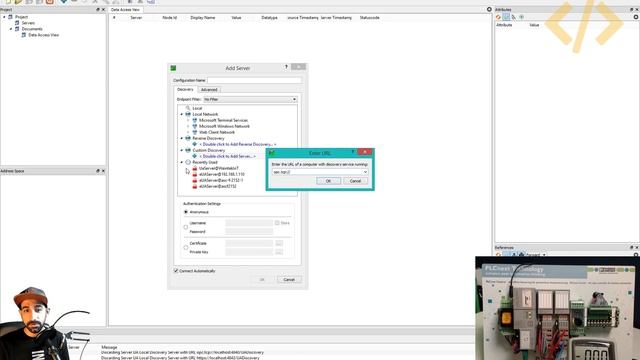Click the Project folder icon in Project tree

point(11,17)
